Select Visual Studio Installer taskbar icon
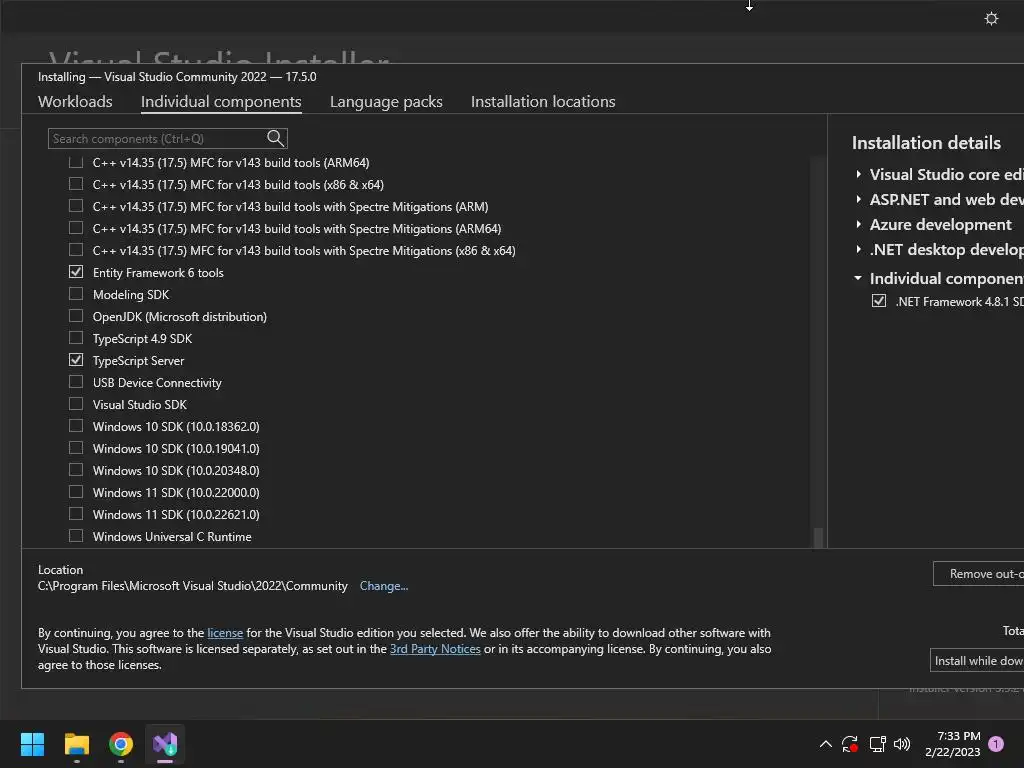The height and width of the screenshot is (768, 1024). pyautogui.click(x=165, y=744)
